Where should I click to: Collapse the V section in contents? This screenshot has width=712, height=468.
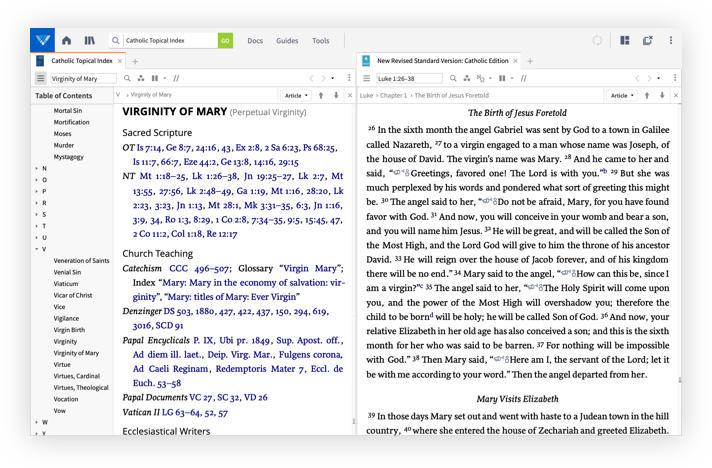(x=36, y=249)
